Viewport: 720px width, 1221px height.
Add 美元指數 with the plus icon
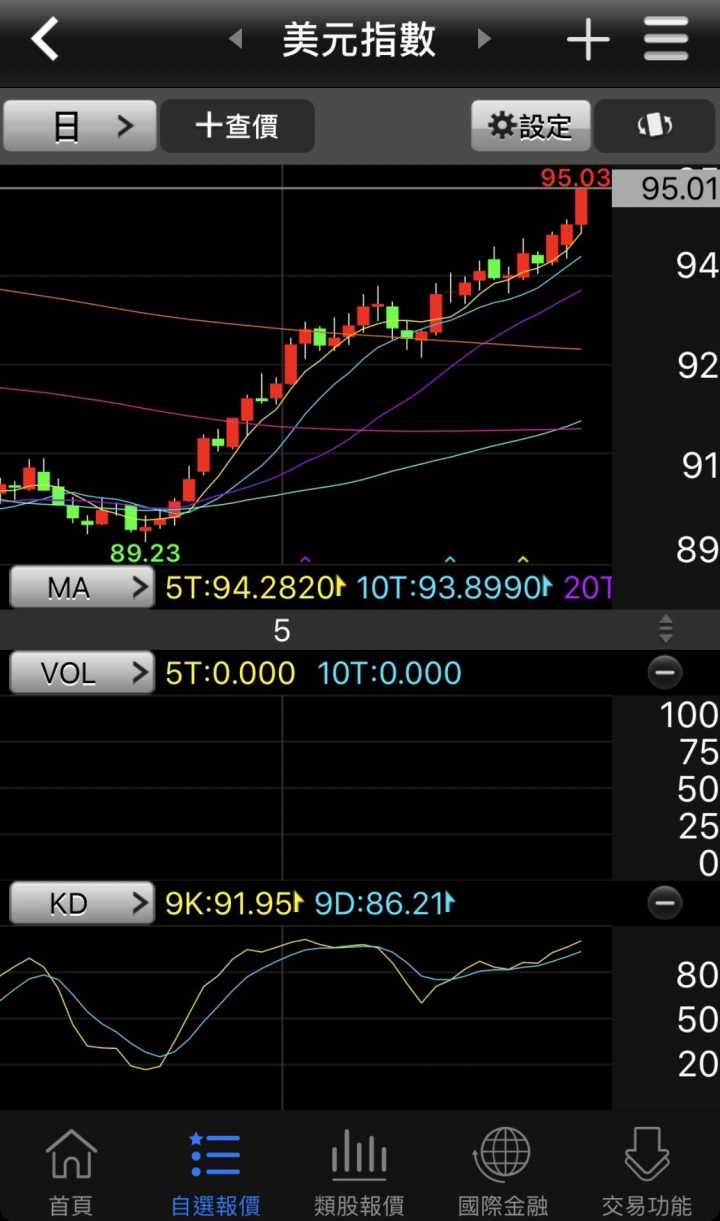[x=588, y=40]
